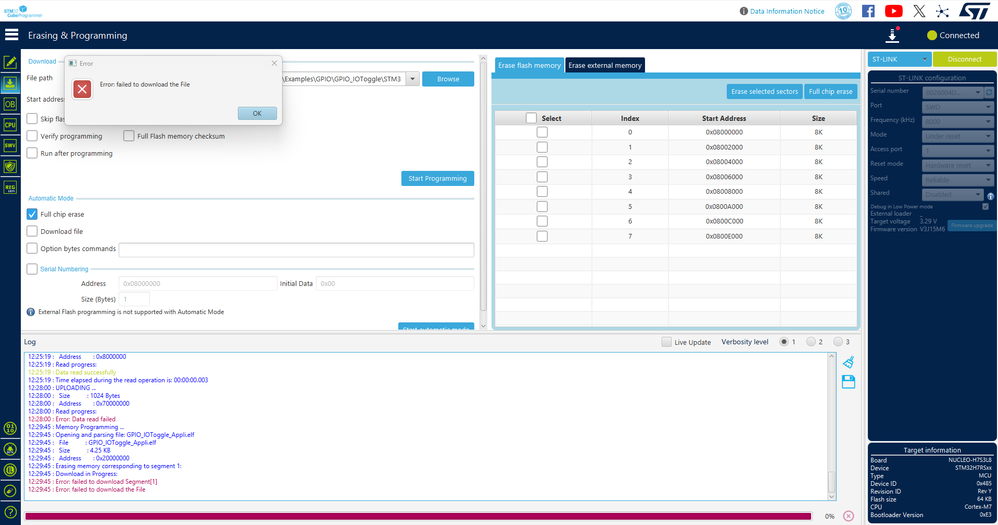Switch to Erase flash memory tab
Image resolution: width=998 pixels, height=525 pixels.
[x=529, y=65]
